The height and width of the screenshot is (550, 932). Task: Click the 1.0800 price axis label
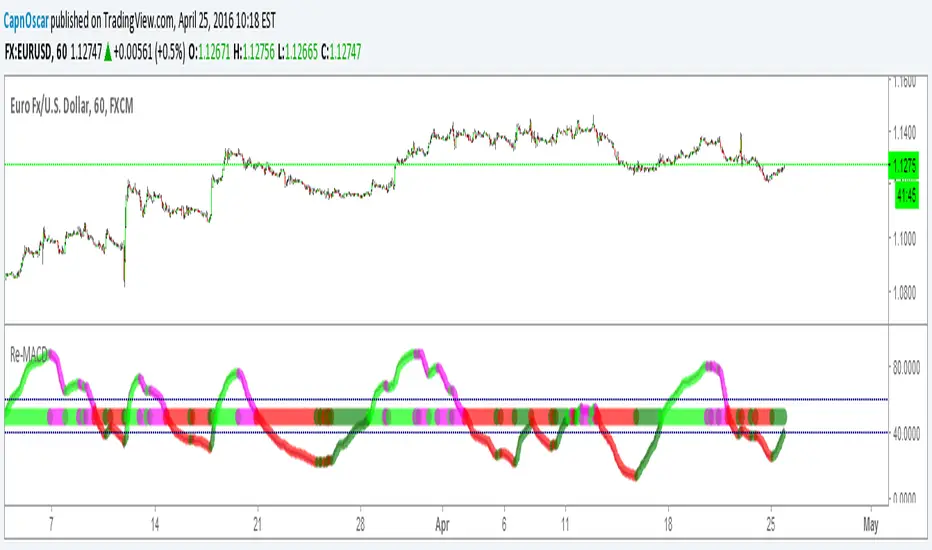[905, 293]
